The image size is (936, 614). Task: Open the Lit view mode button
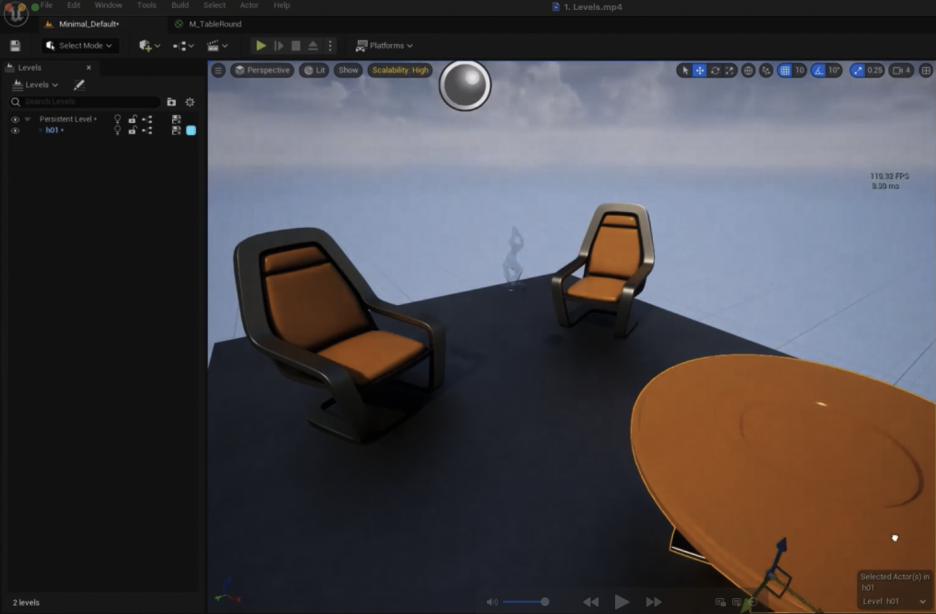[x=315, y=70]
